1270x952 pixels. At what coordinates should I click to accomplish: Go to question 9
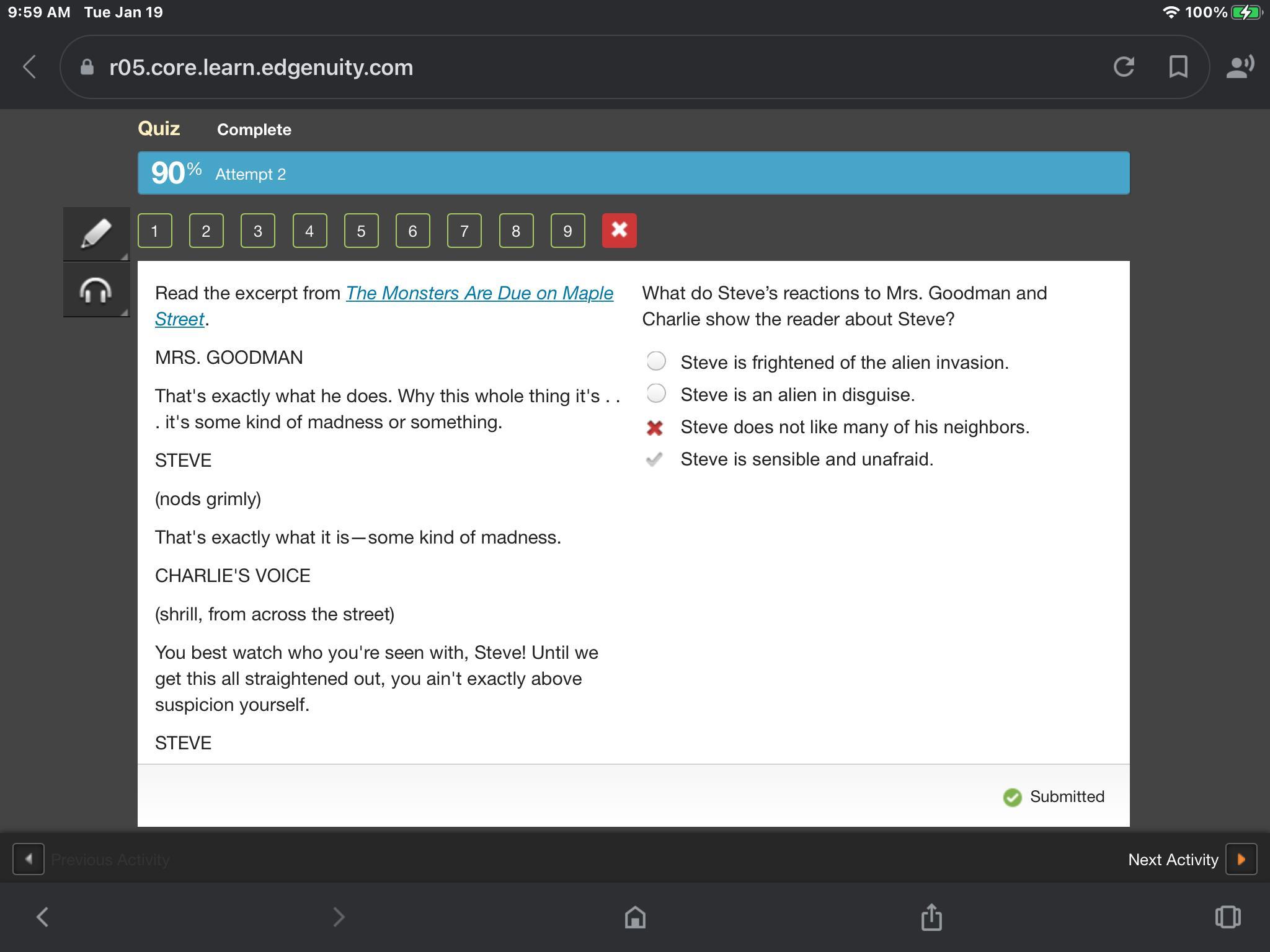pos(567,231)
